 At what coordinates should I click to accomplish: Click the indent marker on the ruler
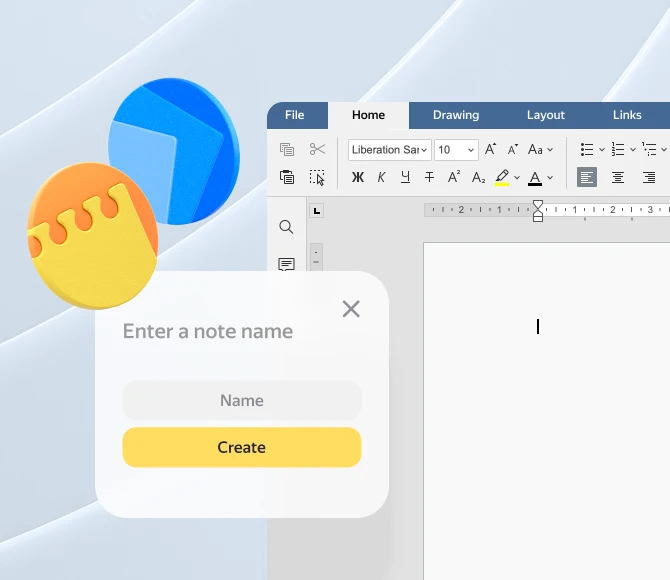click(538, 211)
